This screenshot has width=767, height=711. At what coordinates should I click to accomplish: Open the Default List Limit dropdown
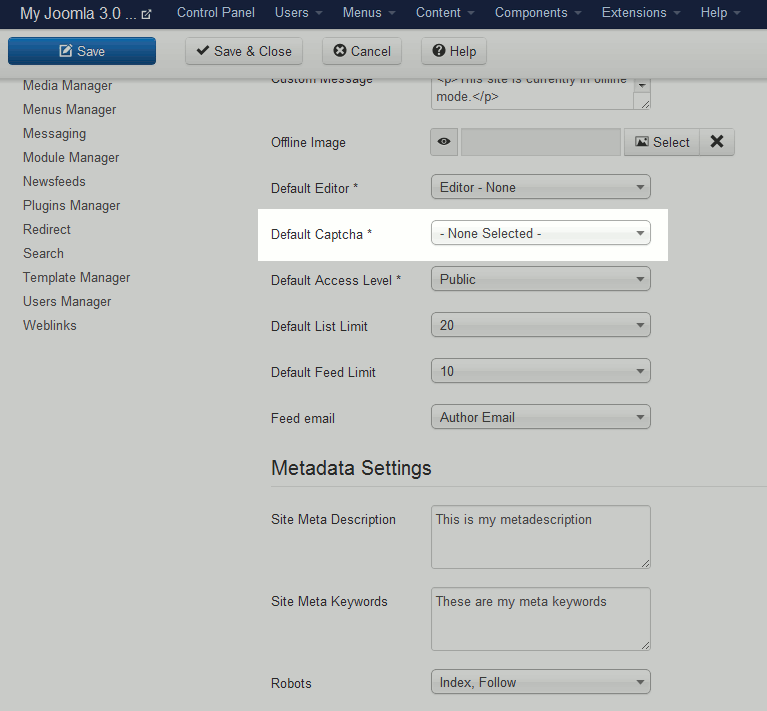pyautogui.click(x=540, y=325)
